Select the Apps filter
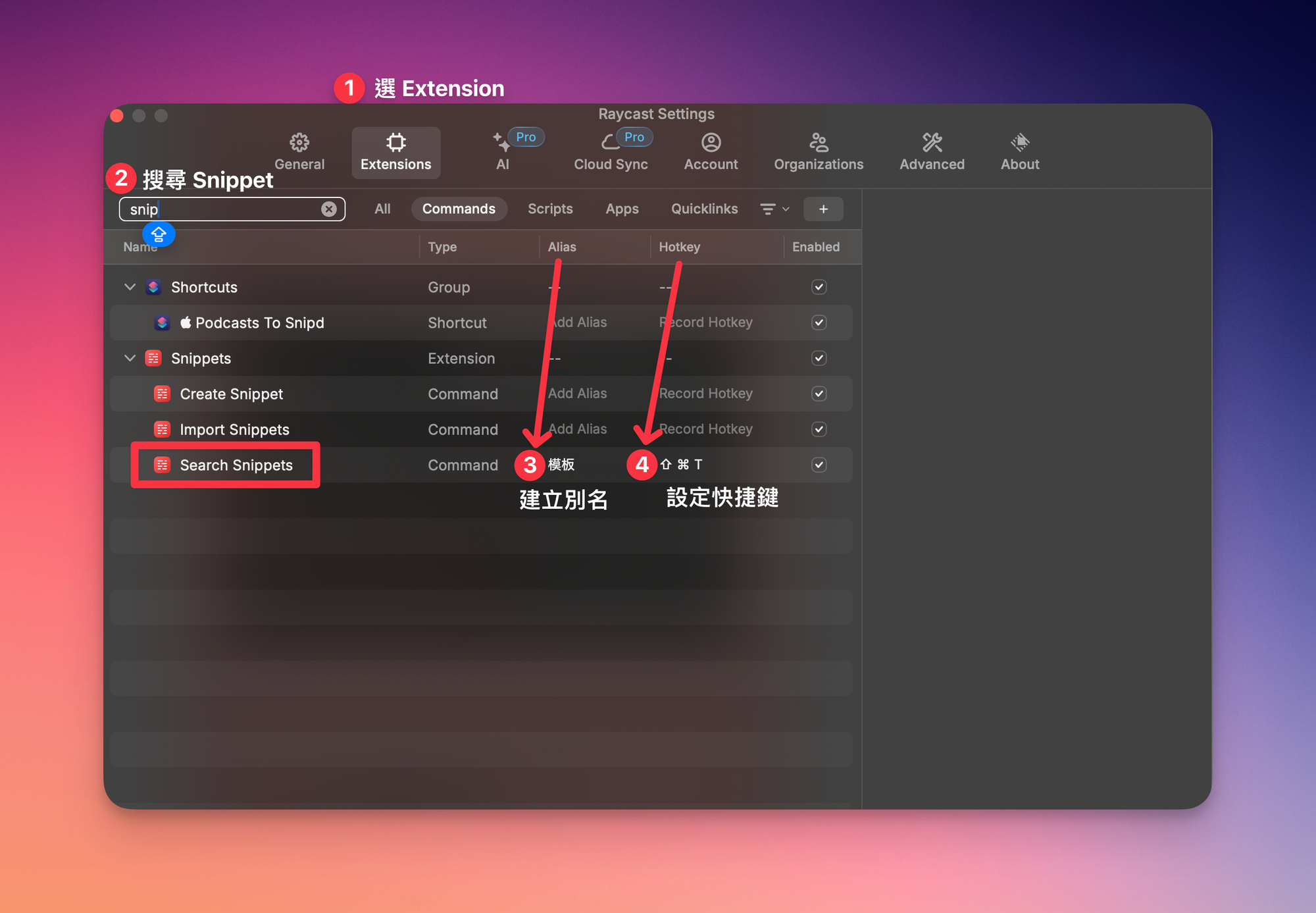 click(622, 209)
